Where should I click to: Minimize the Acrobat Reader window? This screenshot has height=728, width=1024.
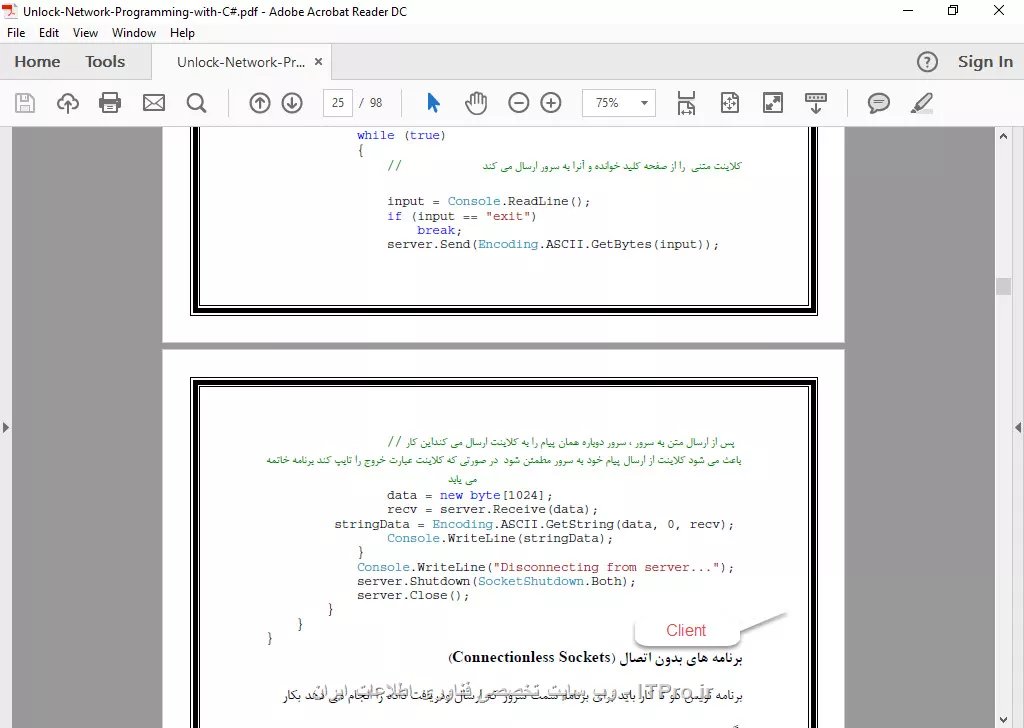(908, 10)
